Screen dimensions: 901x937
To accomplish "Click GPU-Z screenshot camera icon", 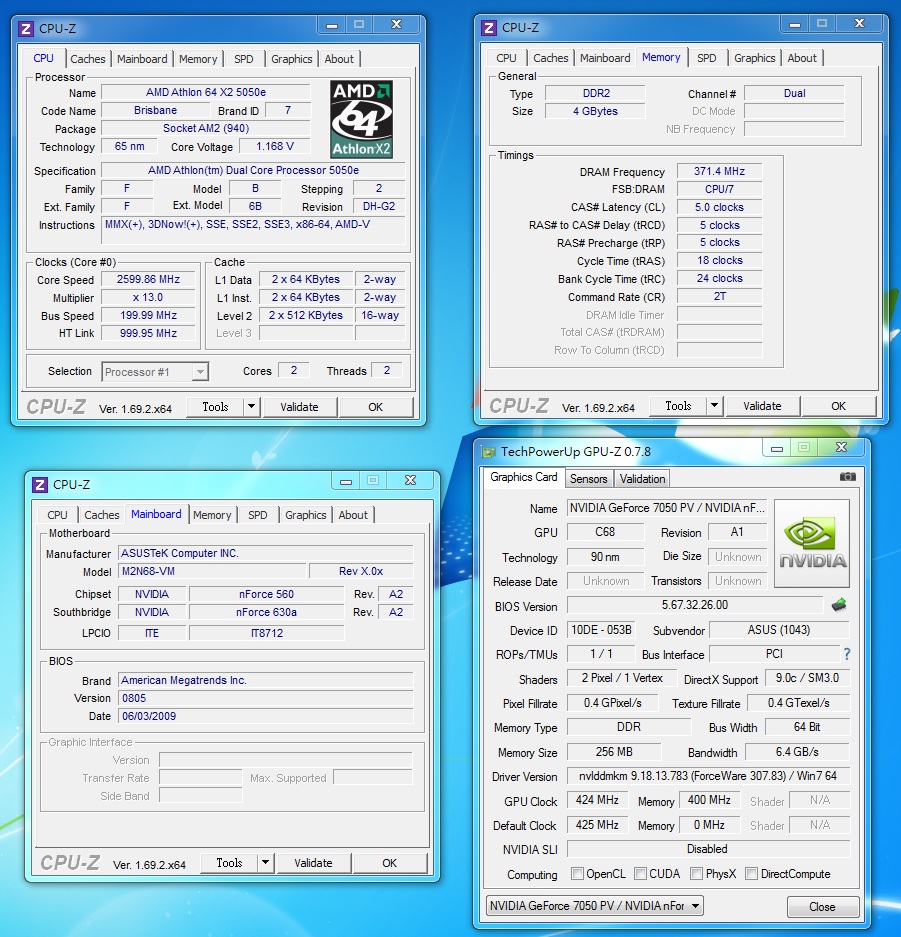I will click(x=847, y=477).
